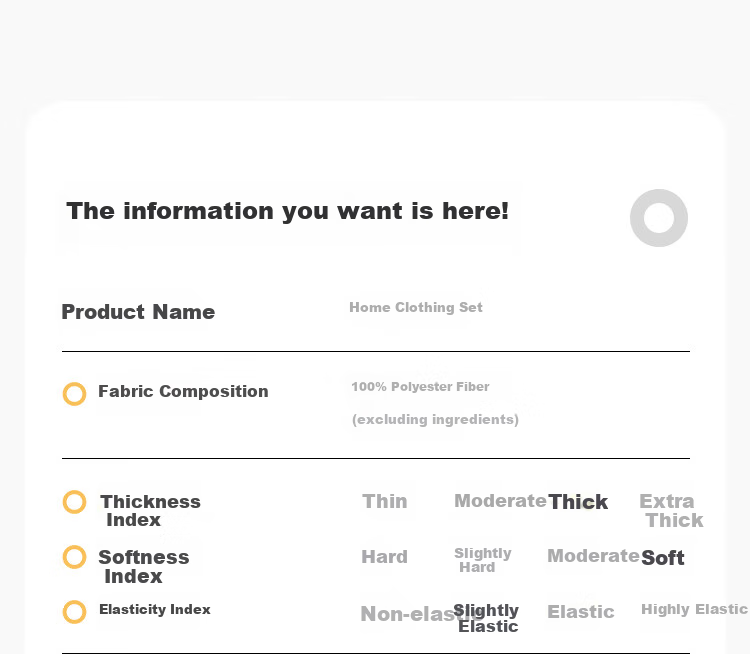Click the Fabric Composition label
Screen dimensions: 750x654
tap(183, 391)
